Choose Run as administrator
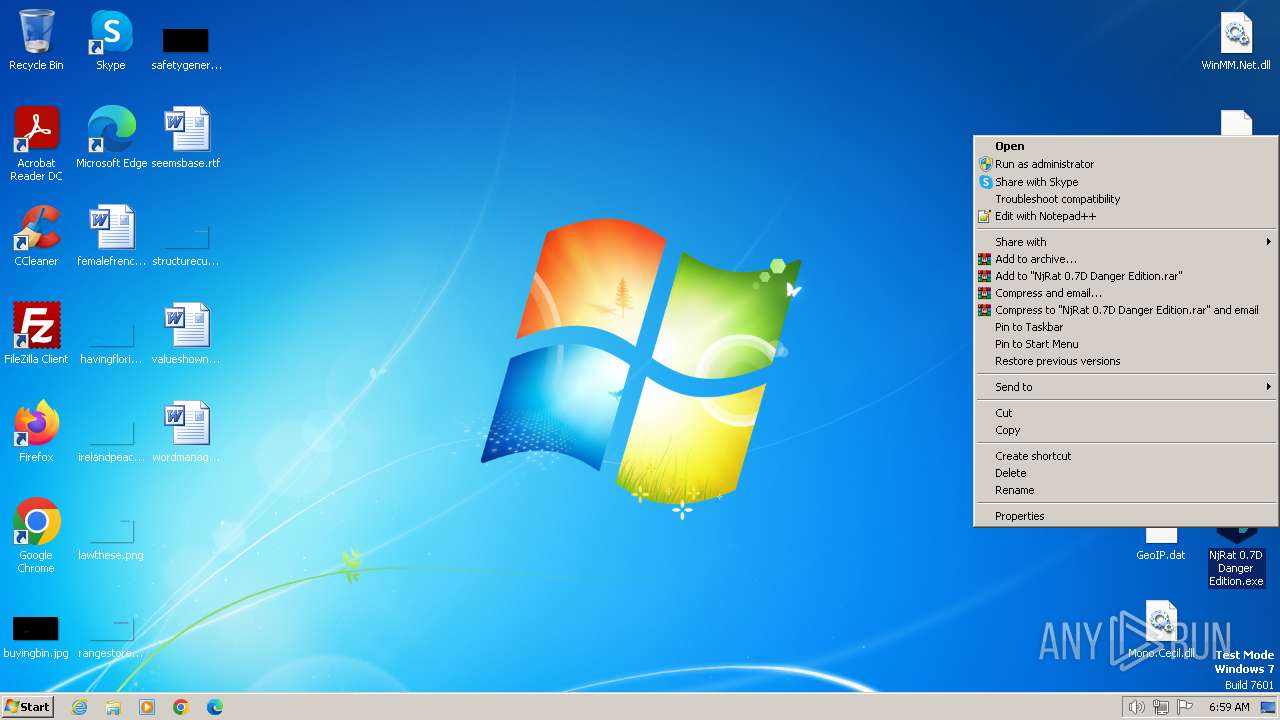The height and width of the screenshot is (720, 1280). (1126, 164)
